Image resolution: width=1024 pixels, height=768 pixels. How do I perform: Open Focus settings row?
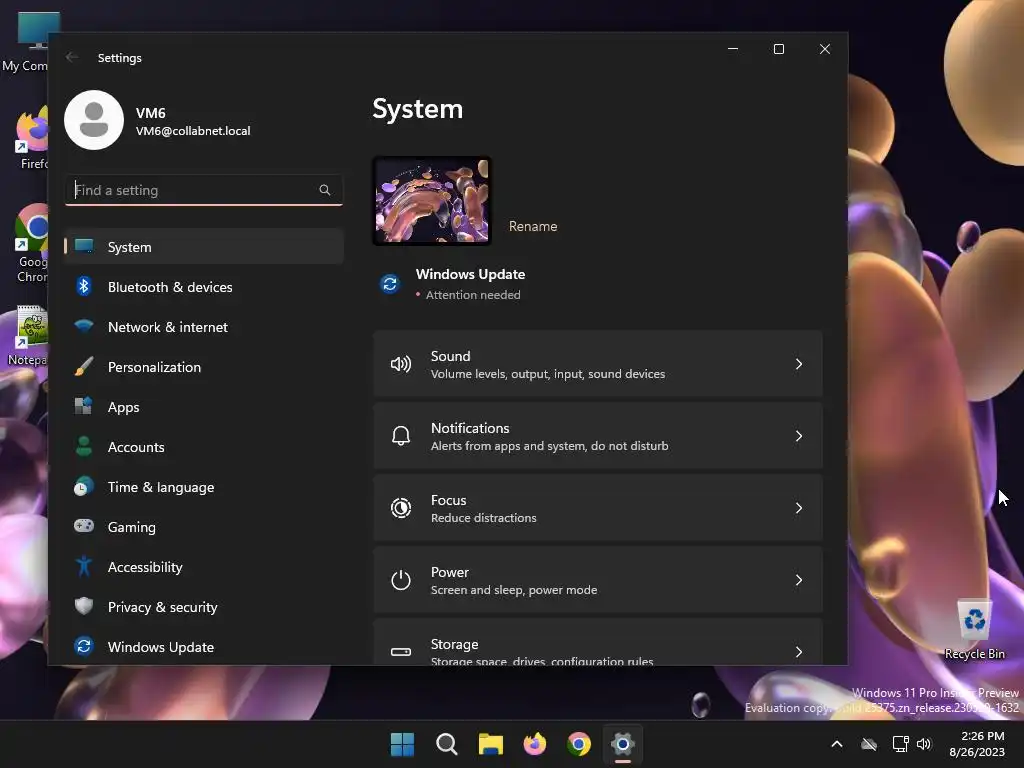pyautogui.click(x=598, y=507)
